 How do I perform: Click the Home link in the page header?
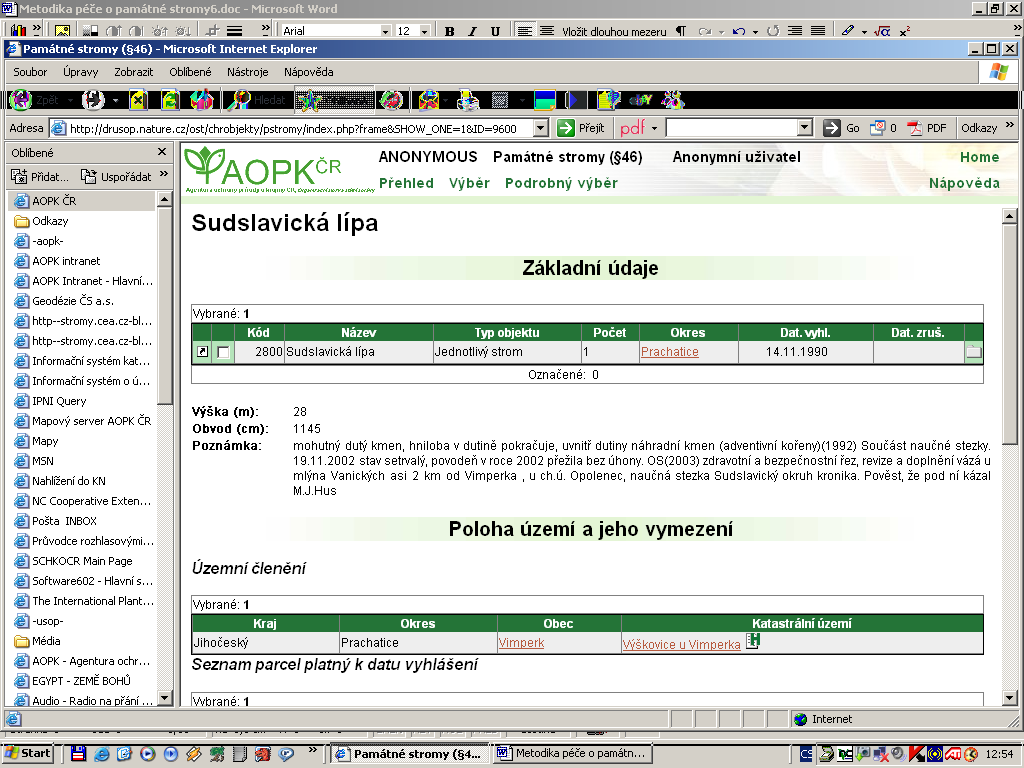click(x=979, y=157)
